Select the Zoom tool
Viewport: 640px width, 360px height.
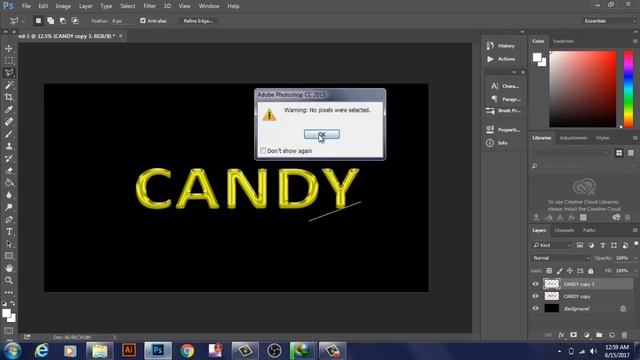tap(9, 280)
